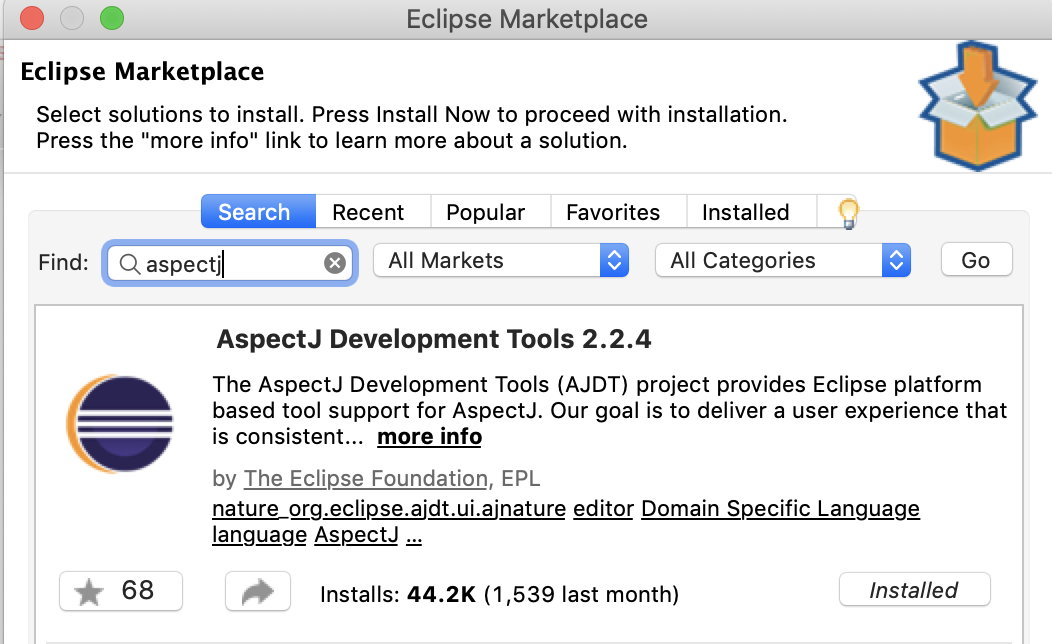The width and height of the screenshot is (1052, 644).
Task: Click the AspectJ Eclipse logo thumbnail
Action: coord(119,422)
